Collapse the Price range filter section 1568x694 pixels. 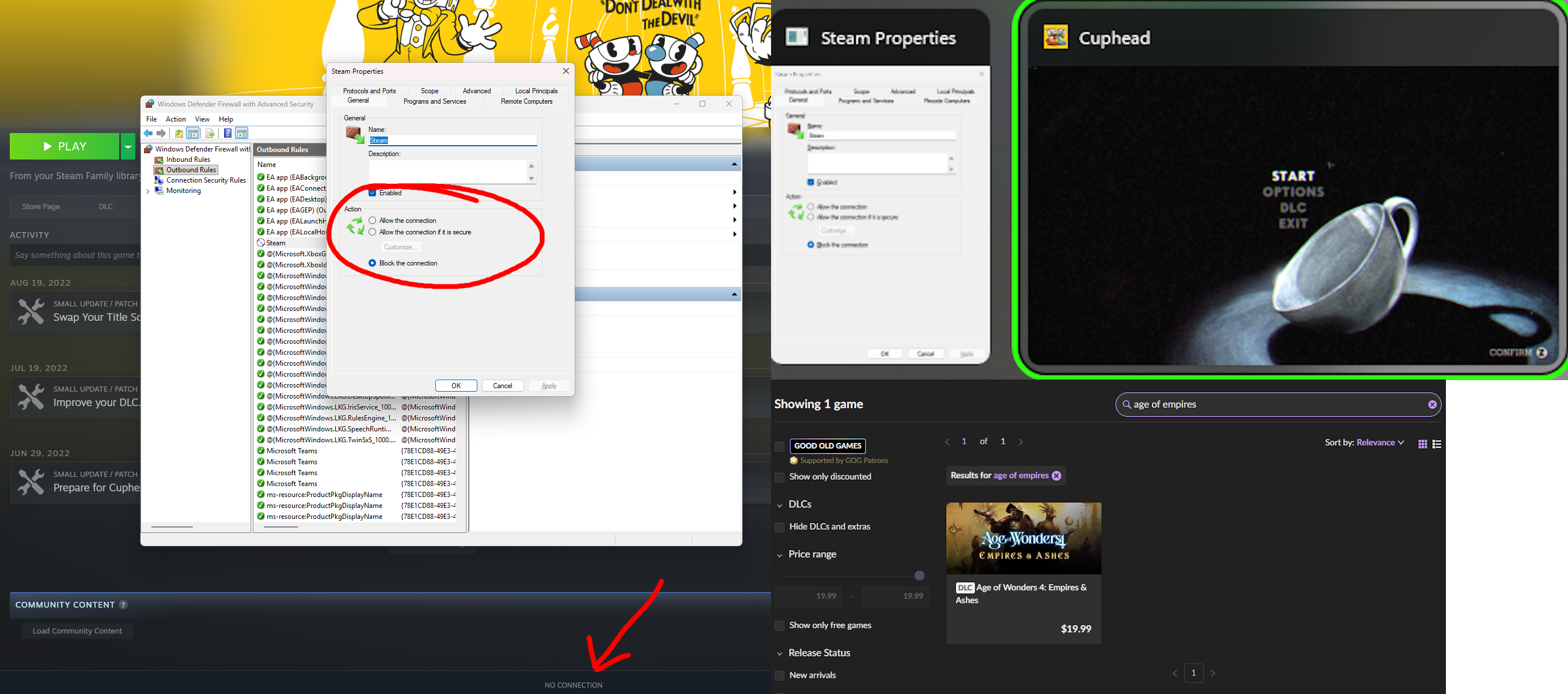click(780, 555)
